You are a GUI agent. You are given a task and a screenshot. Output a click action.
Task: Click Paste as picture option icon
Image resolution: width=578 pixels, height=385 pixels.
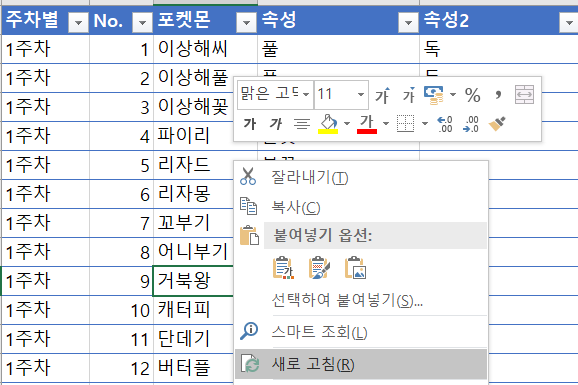pyautogui.click(x=355, y=268)
